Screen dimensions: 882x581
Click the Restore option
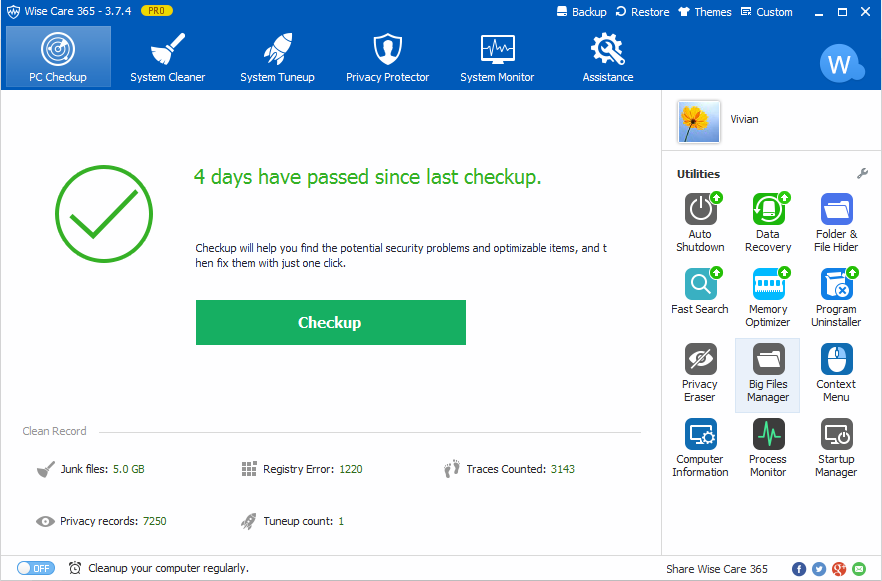(x=643, y=12)
